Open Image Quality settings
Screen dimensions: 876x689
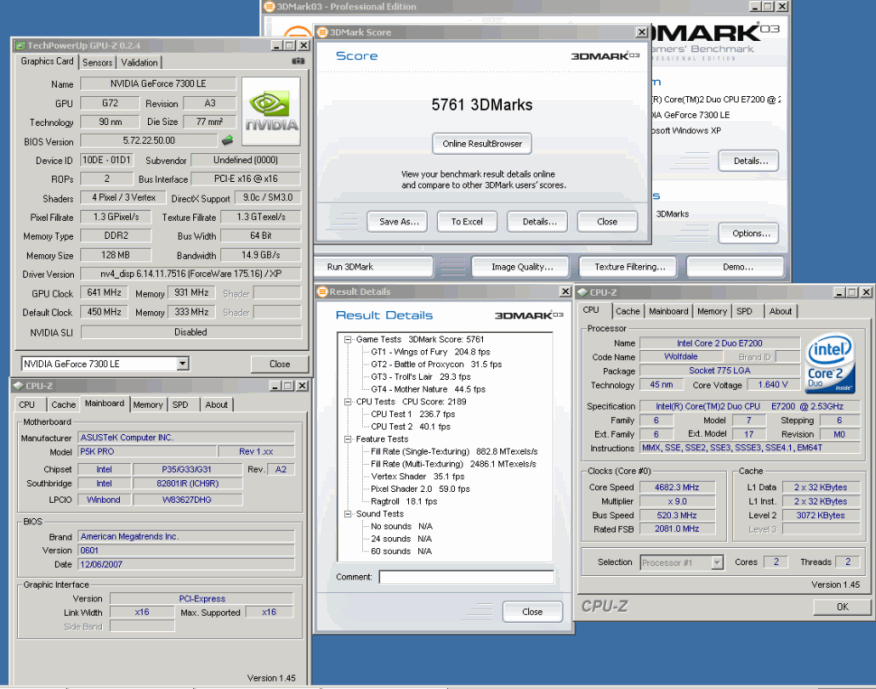pos(521,267)
